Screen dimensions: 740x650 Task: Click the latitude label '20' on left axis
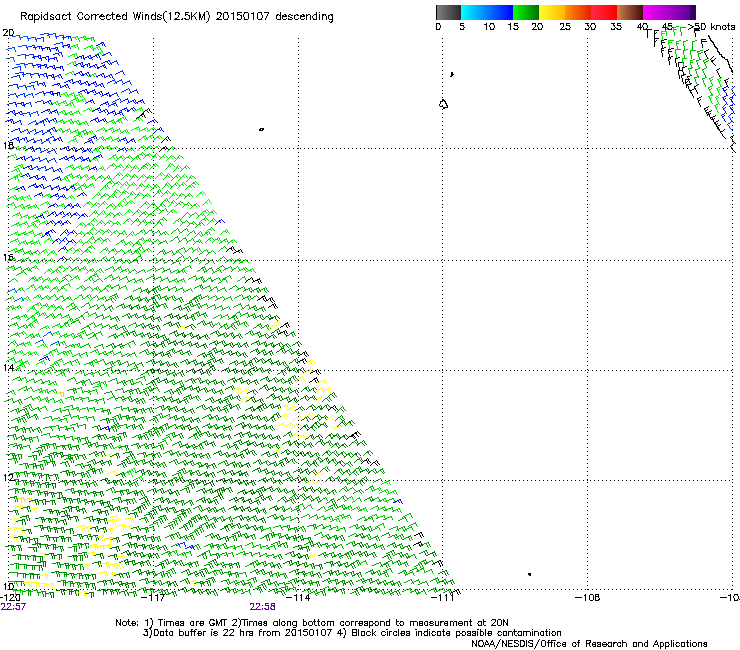(x=8, y=33)
